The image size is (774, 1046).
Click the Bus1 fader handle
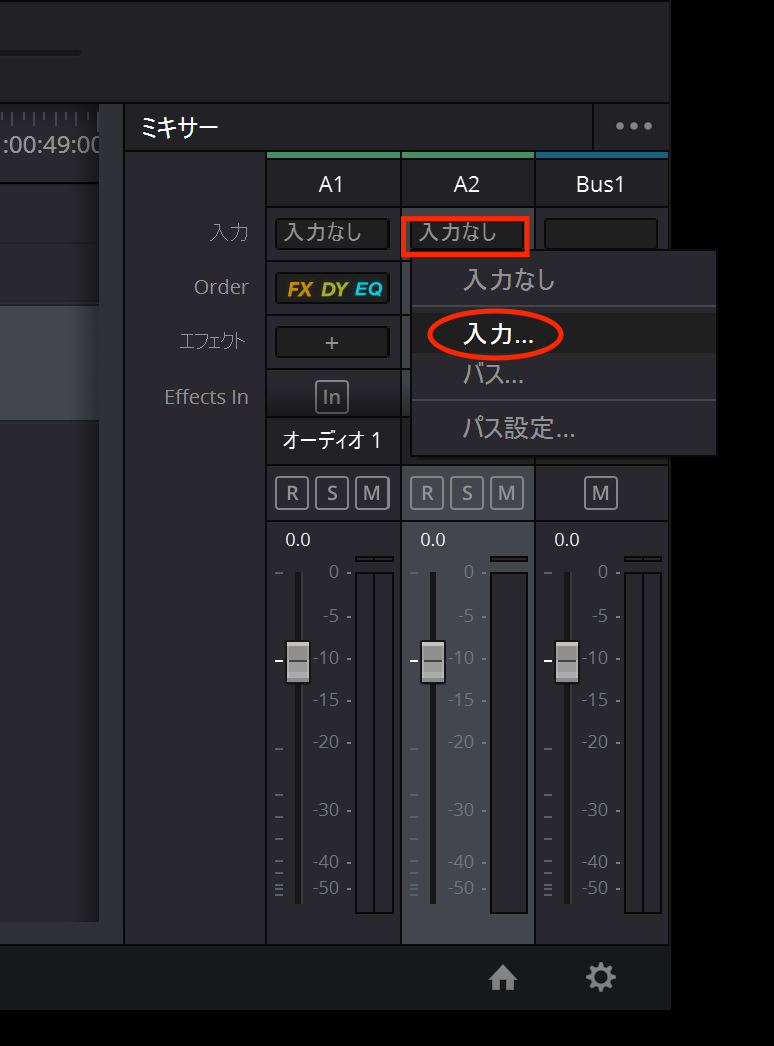coord(567,661)
